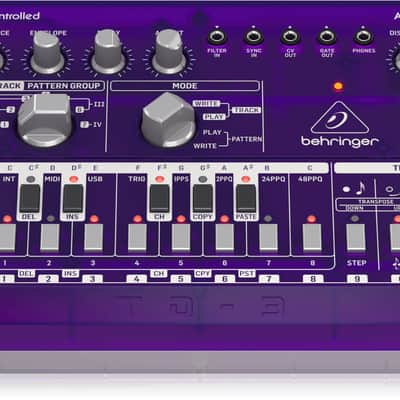Click the CV Out jack socket
400x400 pixels.
[290, 37]
